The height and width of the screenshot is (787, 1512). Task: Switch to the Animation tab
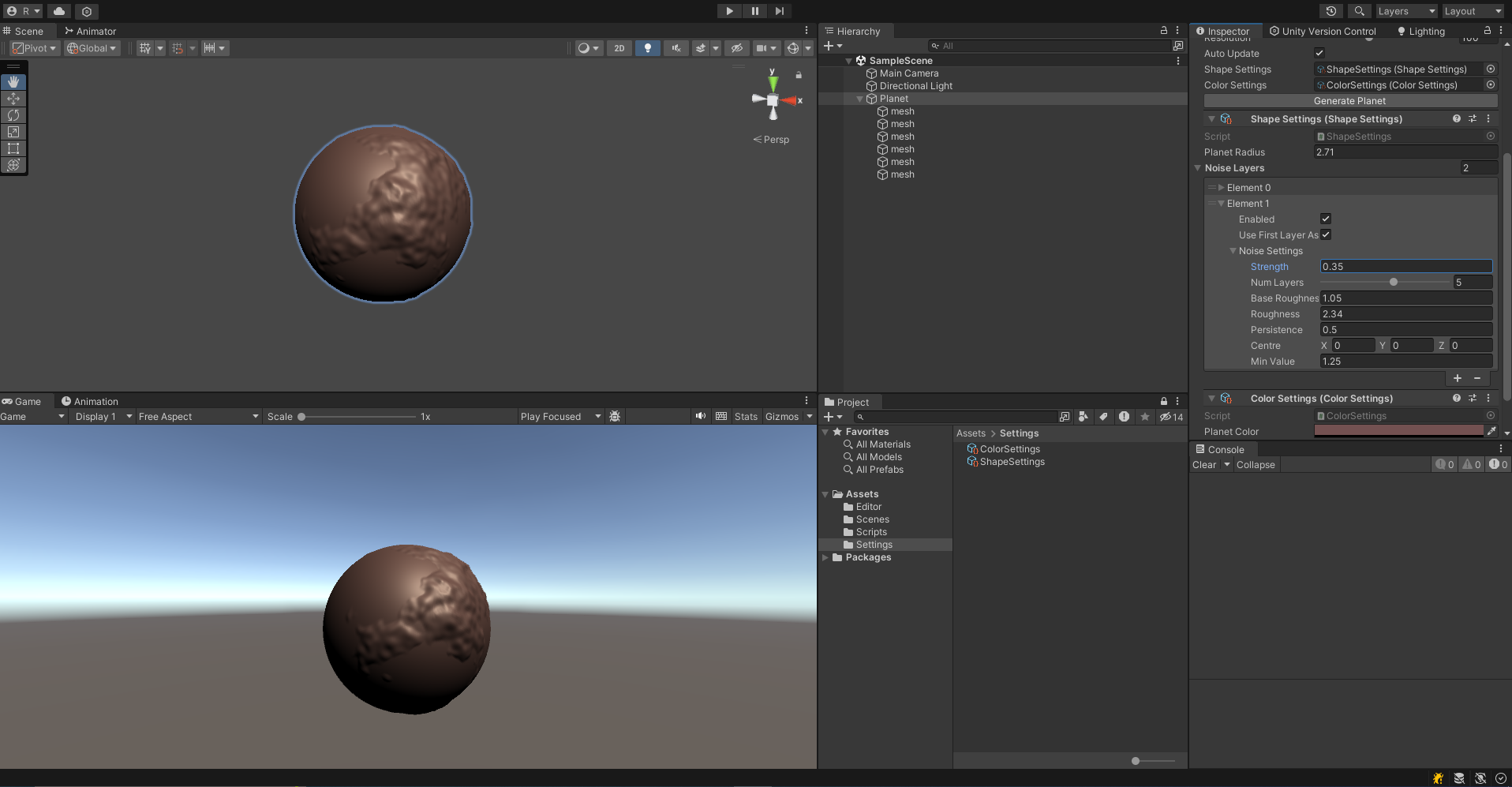[90, 401]
